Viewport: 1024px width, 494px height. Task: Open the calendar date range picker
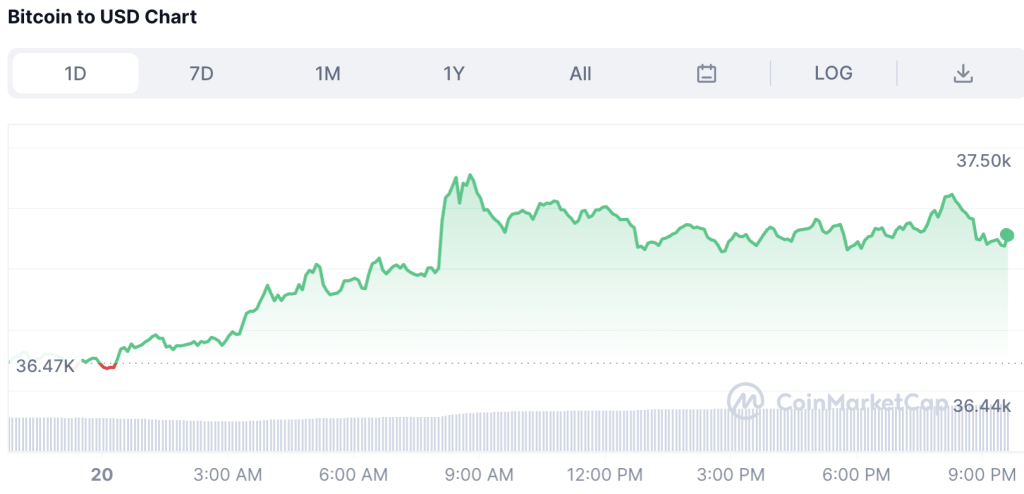707,73
